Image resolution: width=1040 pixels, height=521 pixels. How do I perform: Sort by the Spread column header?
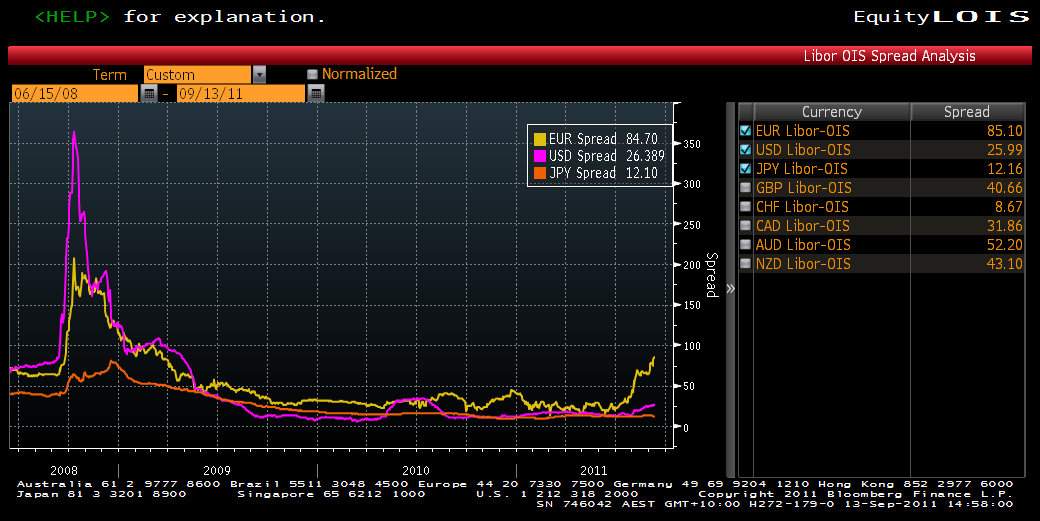coord(966,112)
